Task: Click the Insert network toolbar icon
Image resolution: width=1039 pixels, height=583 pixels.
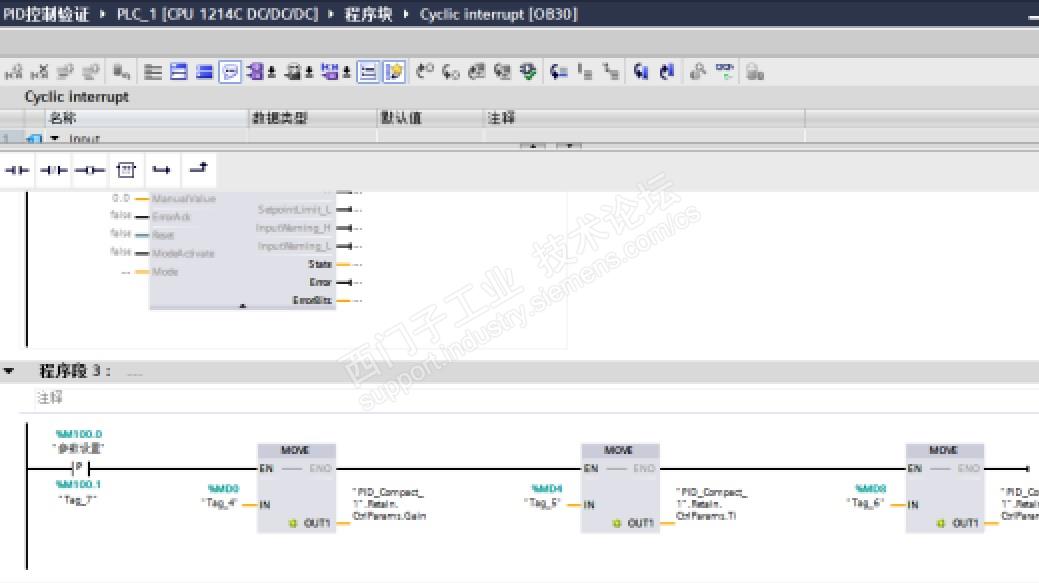Action: pos(13,72)
